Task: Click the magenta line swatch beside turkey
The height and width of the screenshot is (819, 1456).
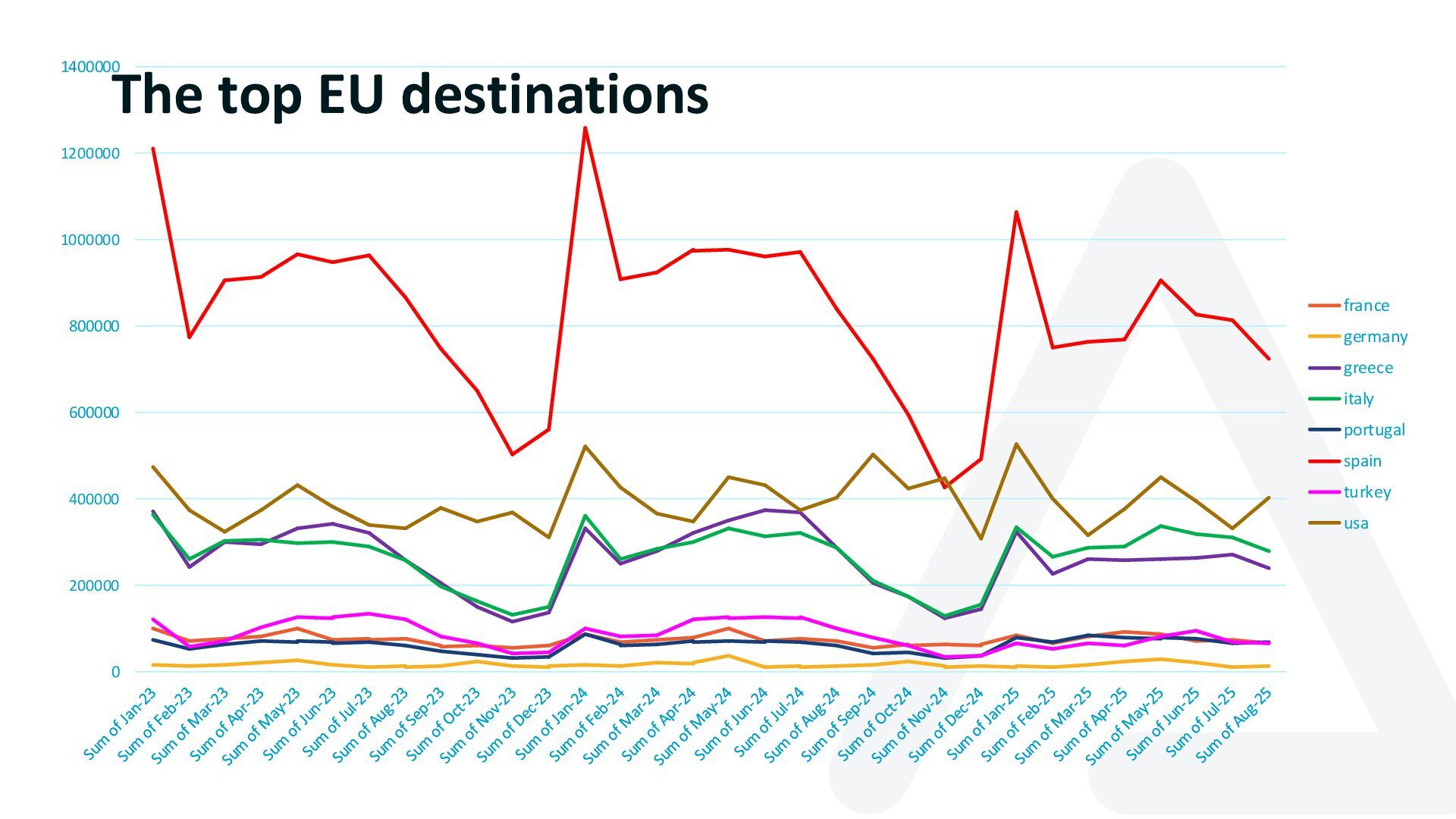Action: pyautogui.click(x=1324, y=492)
